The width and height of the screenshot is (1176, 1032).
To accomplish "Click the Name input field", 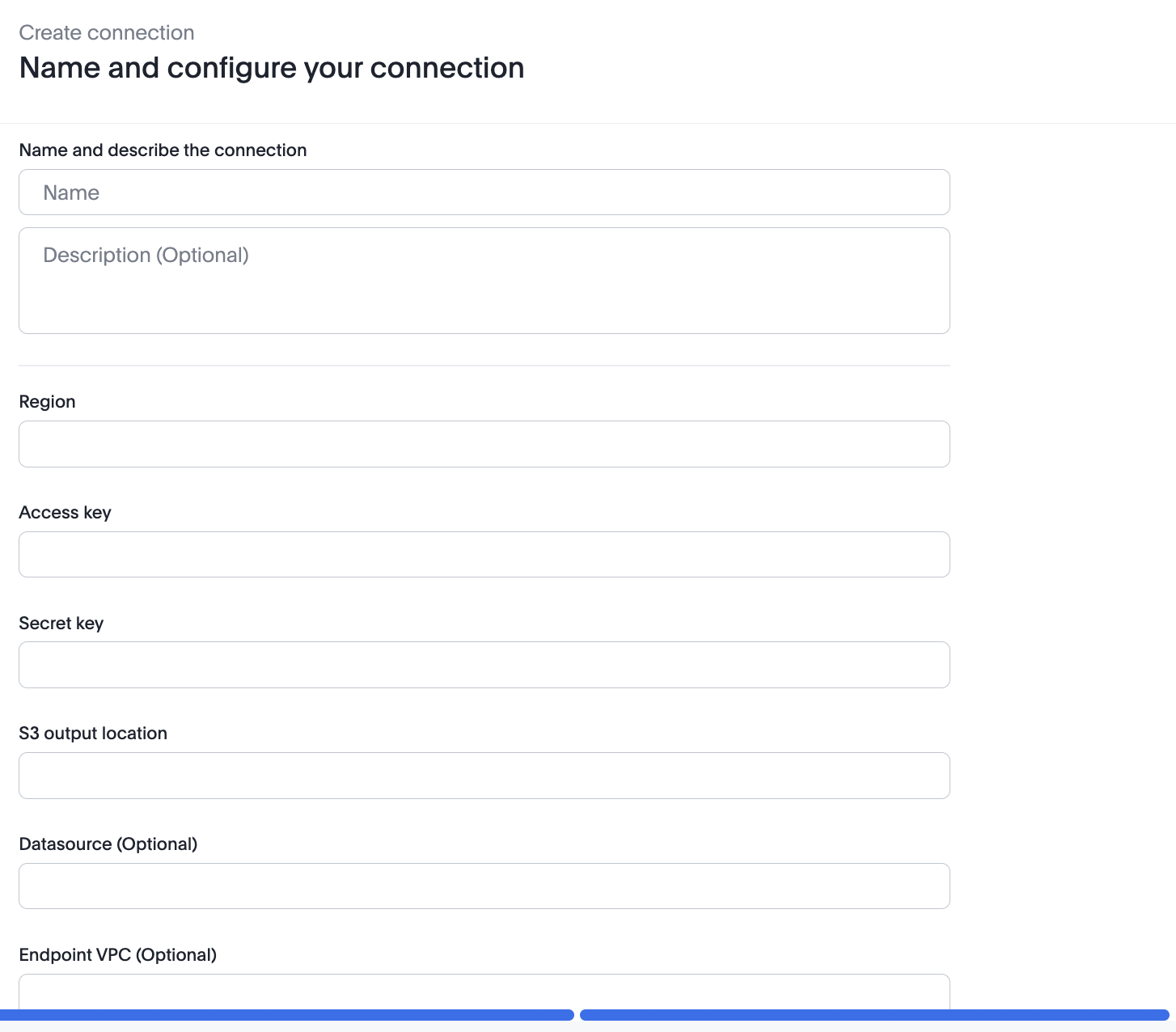I will click(484, 192).
